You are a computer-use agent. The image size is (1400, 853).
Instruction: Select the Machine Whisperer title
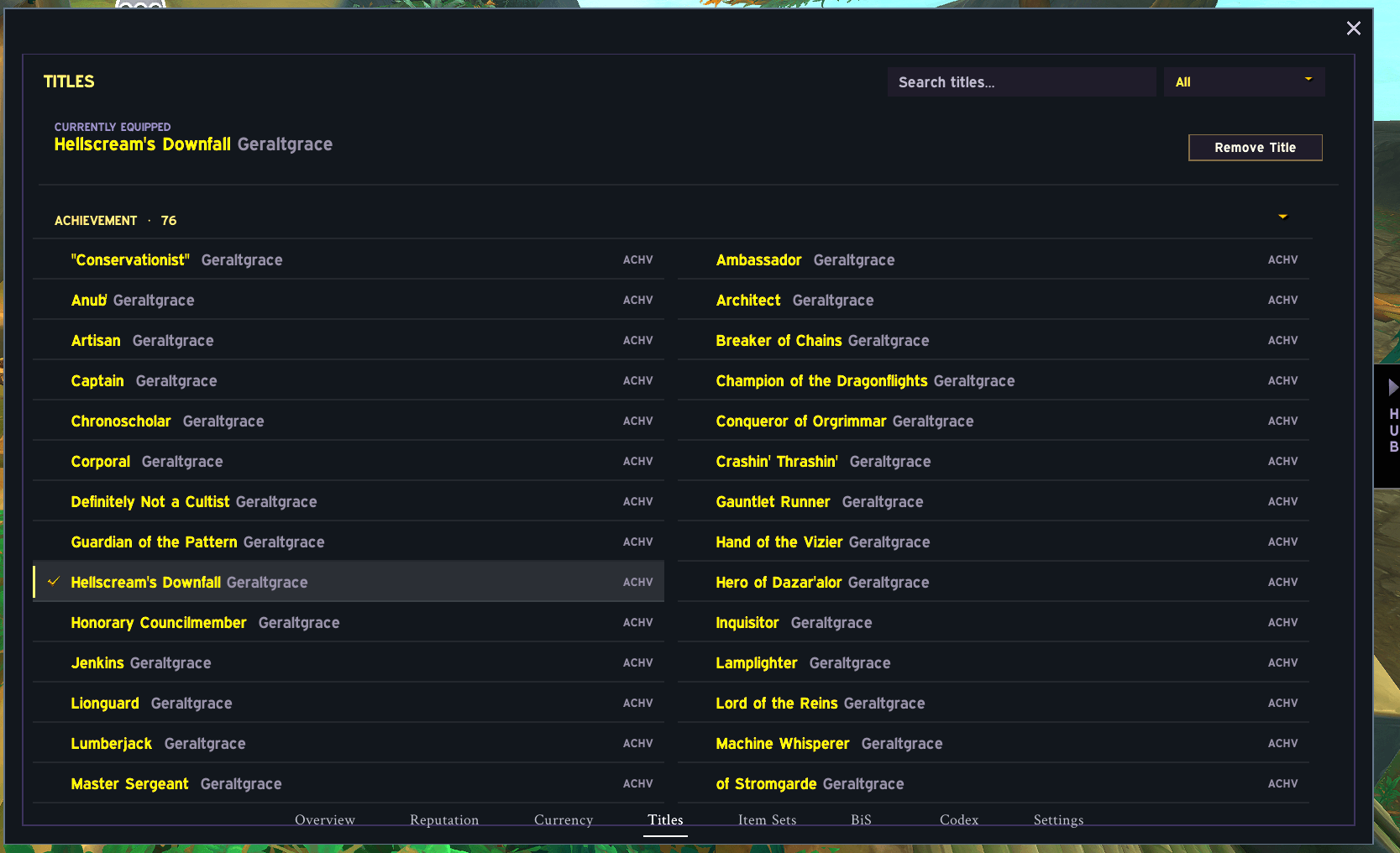994,743
